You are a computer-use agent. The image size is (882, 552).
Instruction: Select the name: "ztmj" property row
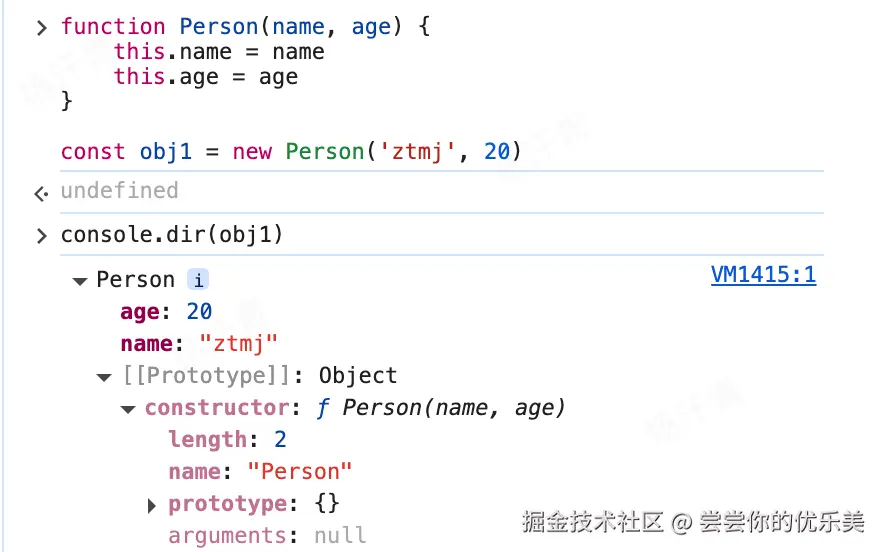pyautogui.click(x=198, y=344)
